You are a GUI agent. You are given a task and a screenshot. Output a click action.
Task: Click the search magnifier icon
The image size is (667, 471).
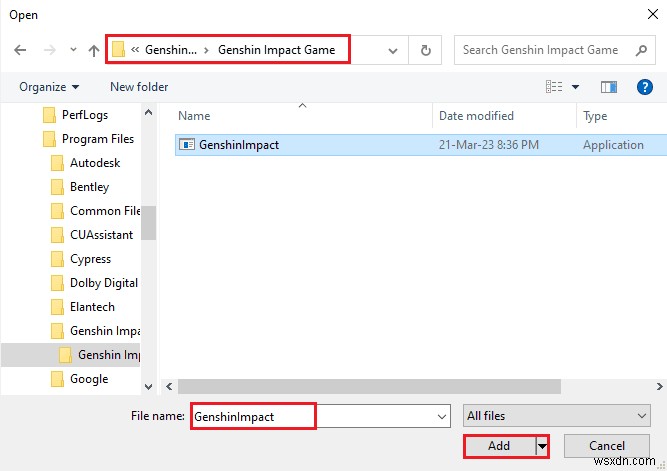tap(641, 50)
